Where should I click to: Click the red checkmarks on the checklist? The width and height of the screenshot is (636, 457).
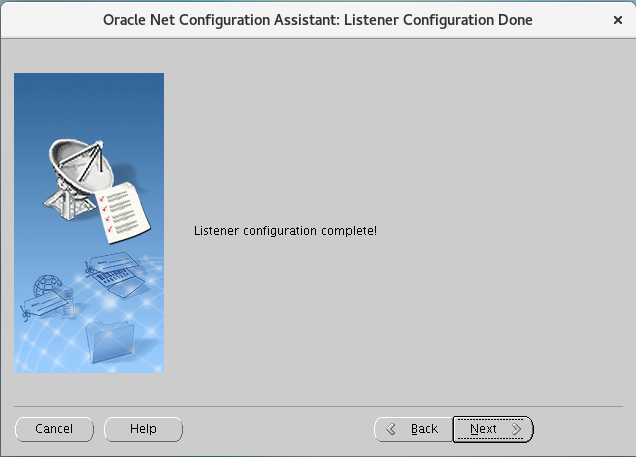pyautogui.click(x=105, y=214)
